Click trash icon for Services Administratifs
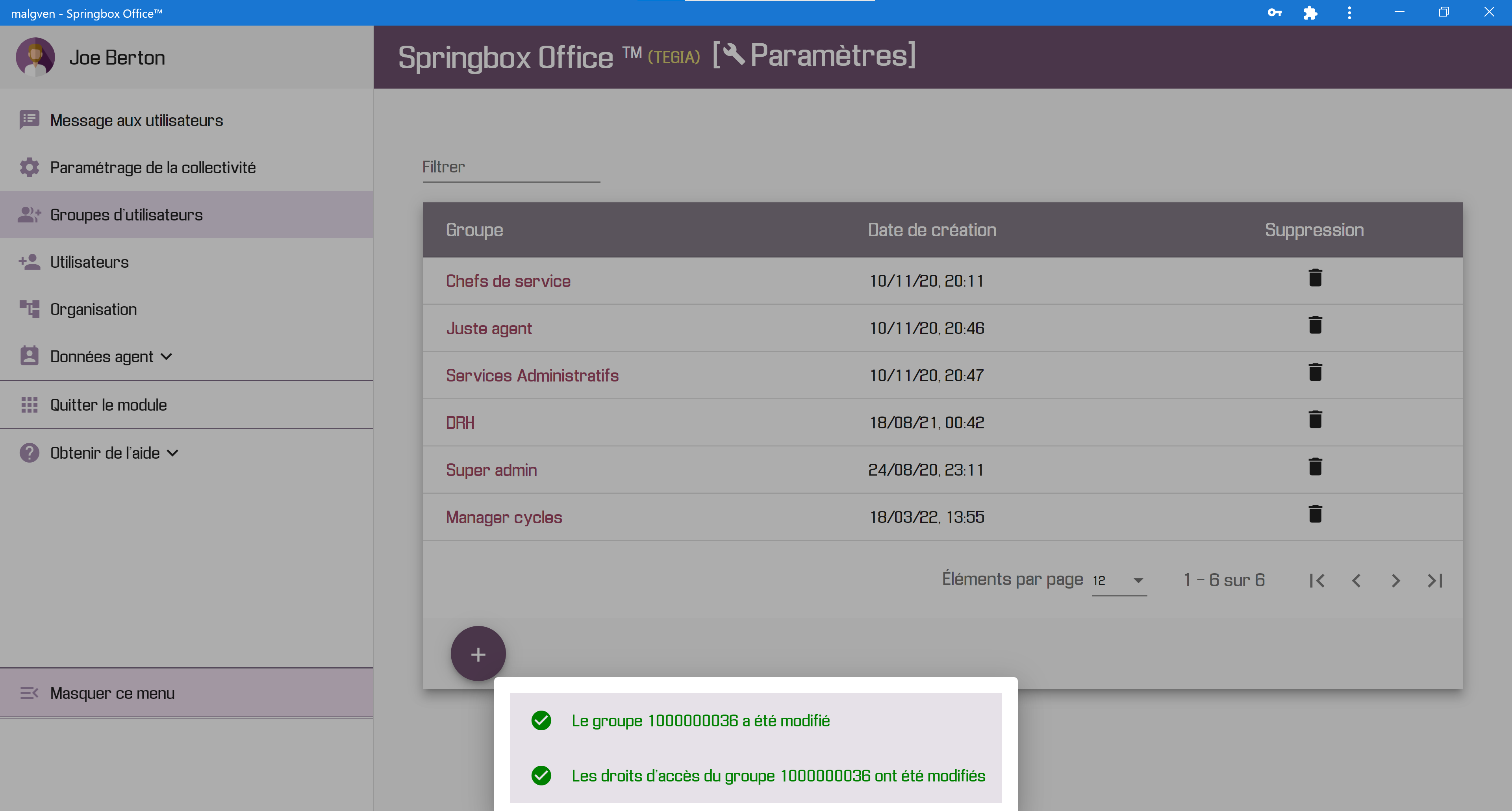1512x811 pixels. [1315, 372]
